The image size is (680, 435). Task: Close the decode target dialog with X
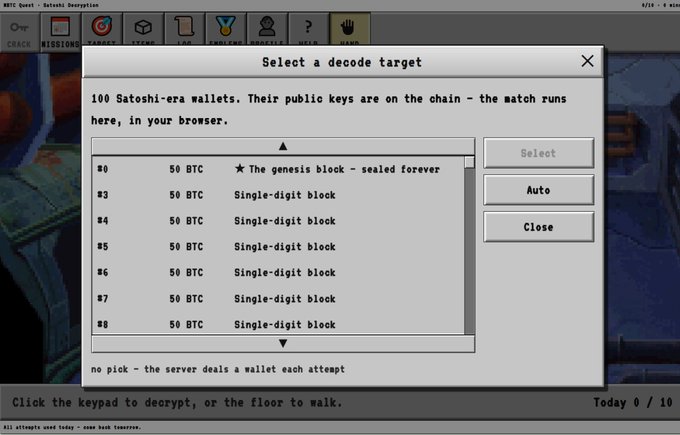point(587,61)
